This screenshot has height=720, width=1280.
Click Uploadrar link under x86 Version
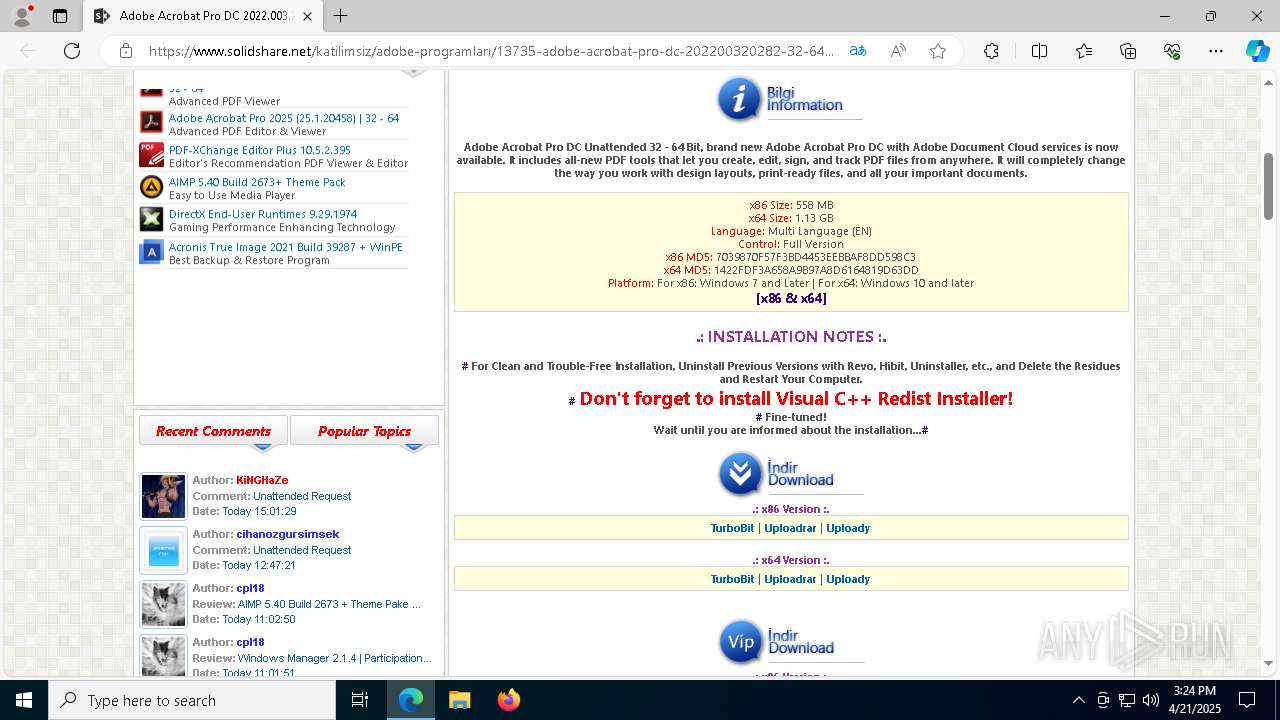point(790,528)
